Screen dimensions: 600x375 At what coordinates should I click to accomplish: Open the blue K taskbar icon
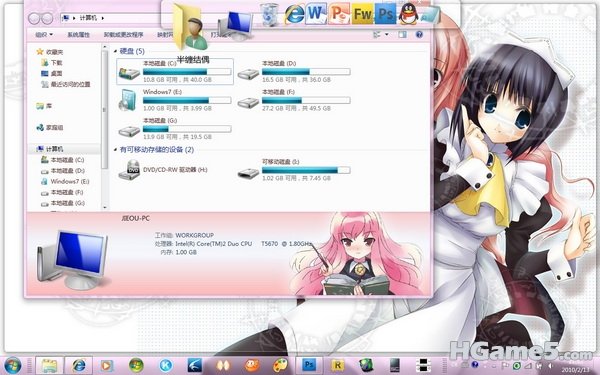pos(166,365)
